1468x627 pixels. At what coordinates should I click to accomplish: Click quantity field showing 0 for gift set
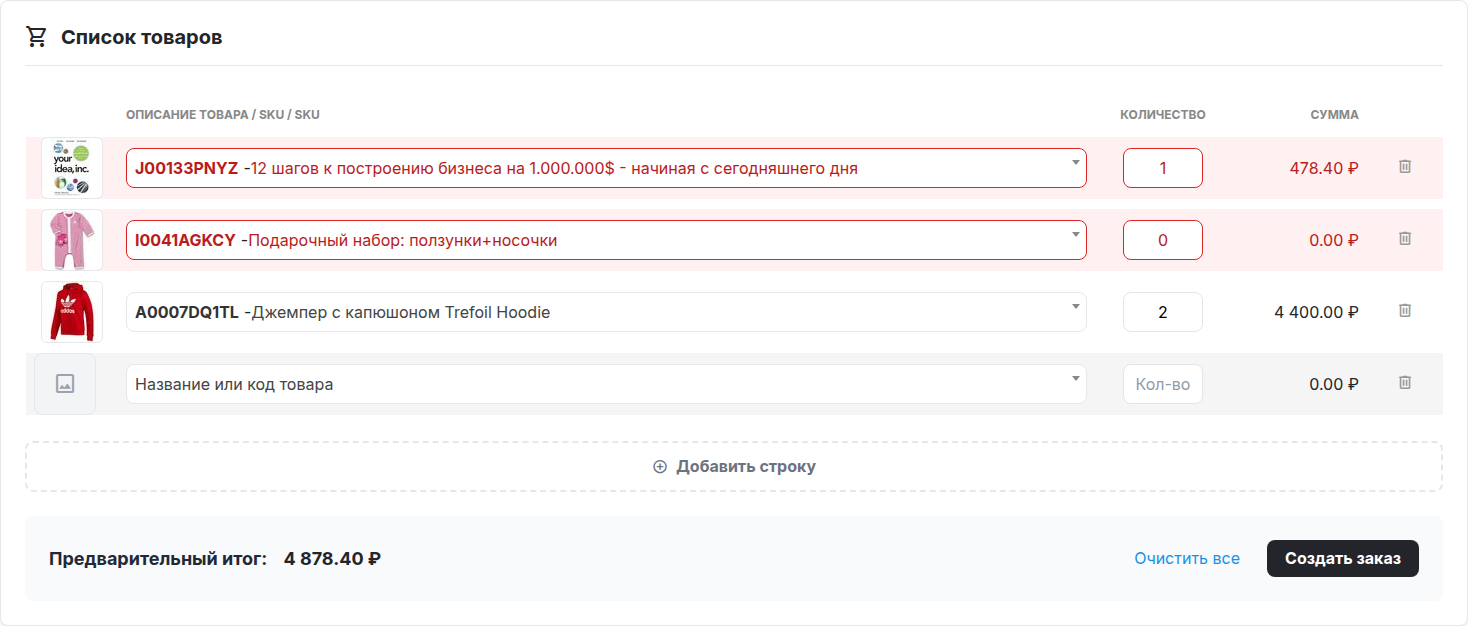pos(1163,240)
